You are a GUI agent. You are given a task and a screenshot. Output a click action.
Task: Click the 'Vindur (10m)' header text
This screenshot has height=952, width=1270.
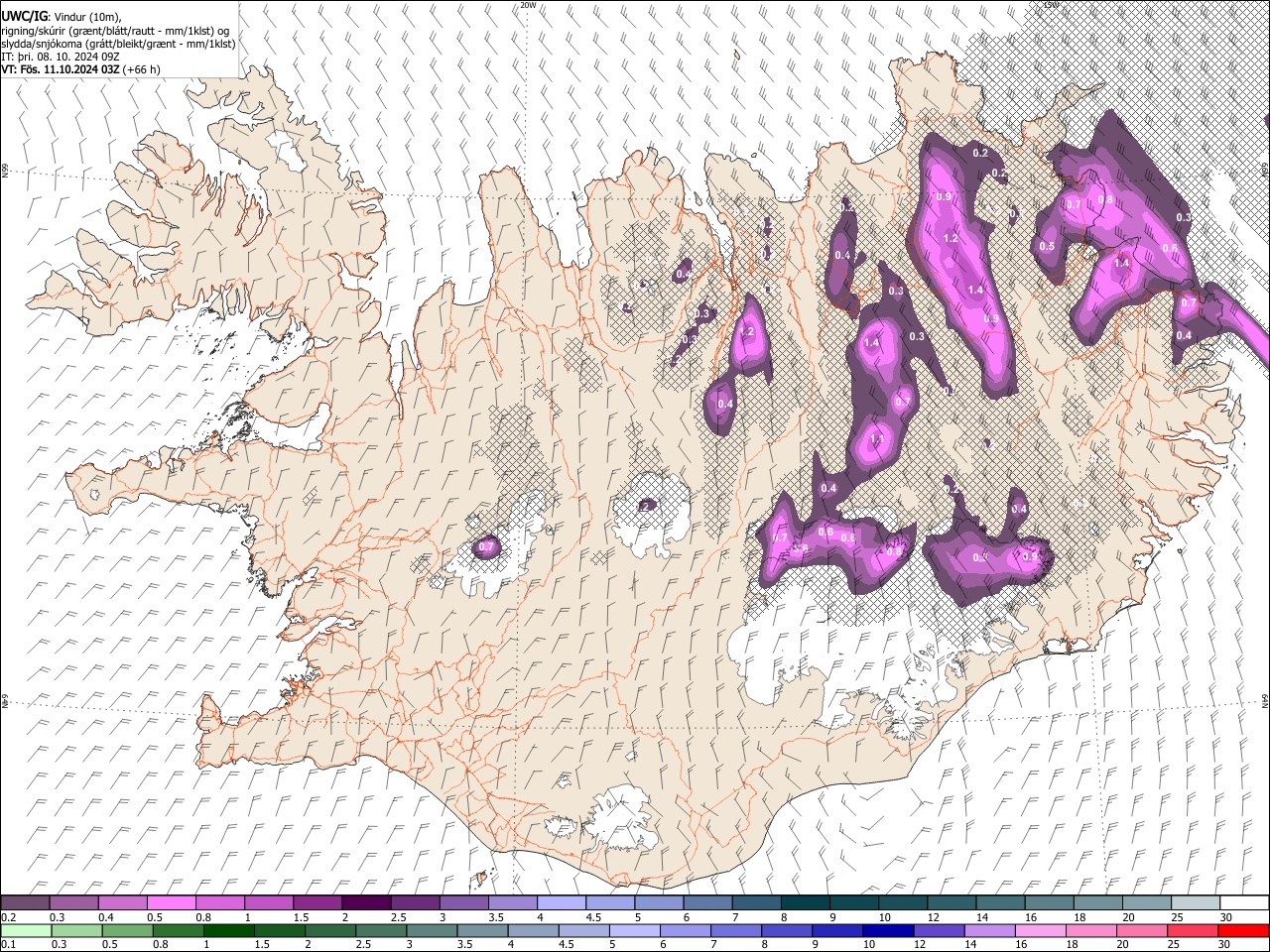tap(86, 17)
